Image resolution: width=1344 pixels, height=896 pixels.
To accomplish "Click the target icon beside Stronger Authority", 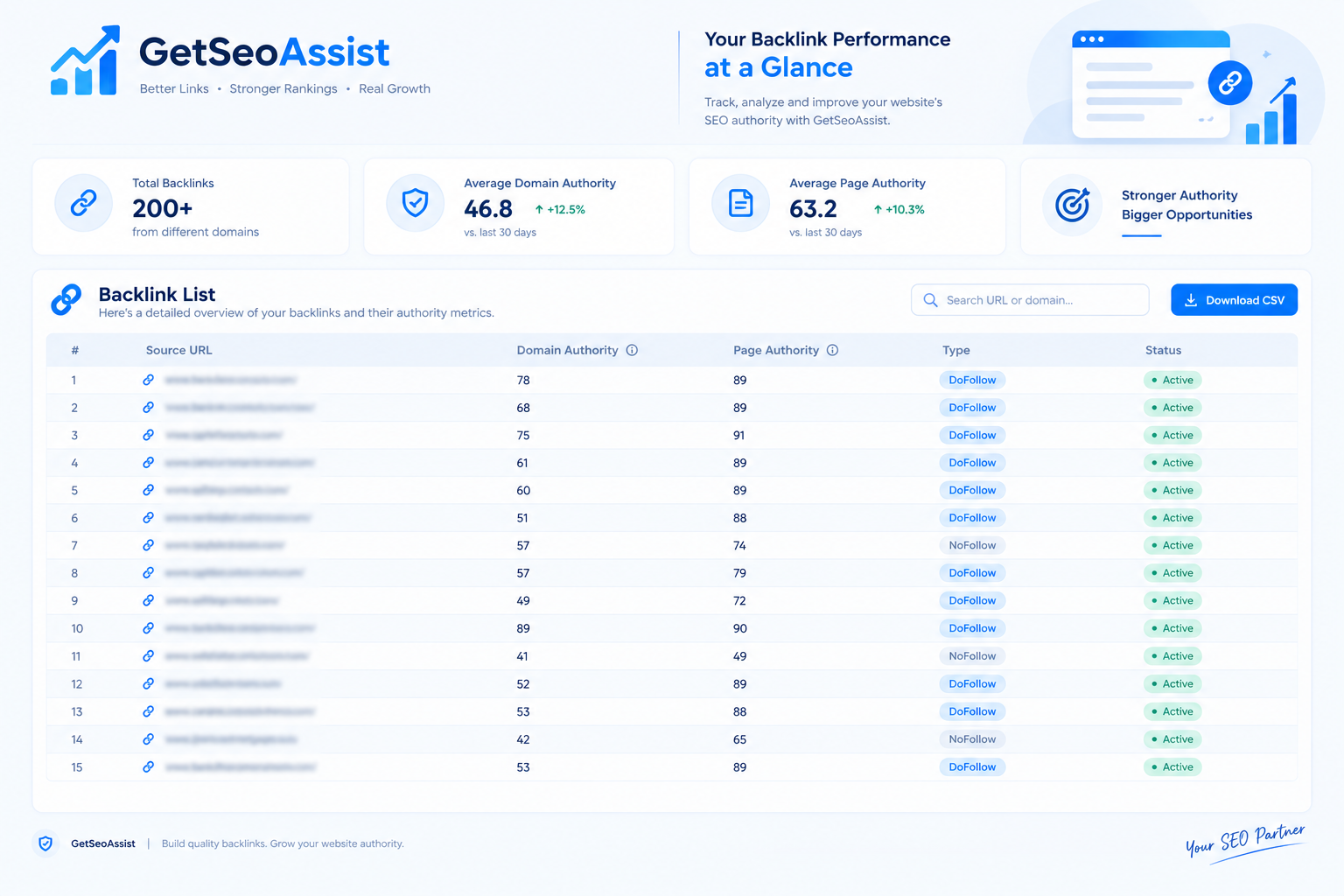I will (x=1072, y=205).
